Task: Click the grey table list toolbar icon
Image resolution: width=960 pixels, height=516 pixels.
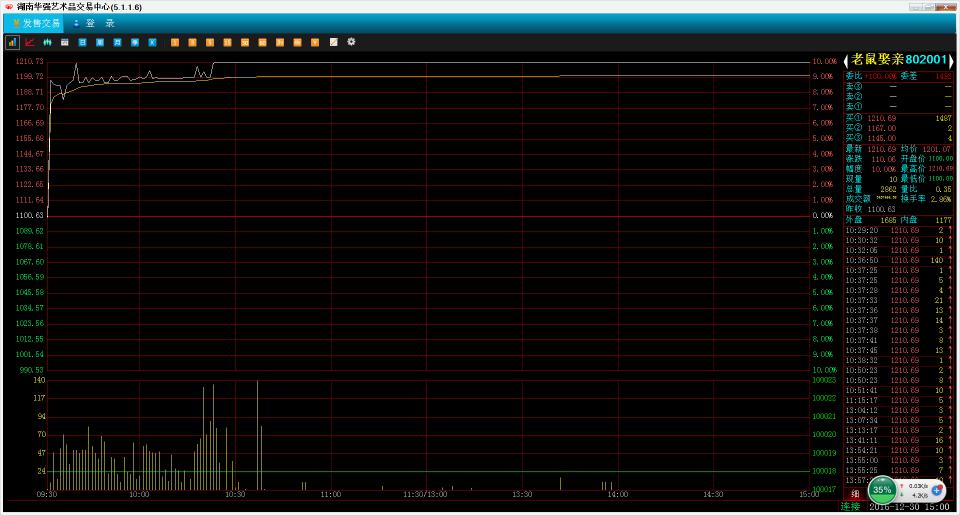Action: tap(64, 42)
